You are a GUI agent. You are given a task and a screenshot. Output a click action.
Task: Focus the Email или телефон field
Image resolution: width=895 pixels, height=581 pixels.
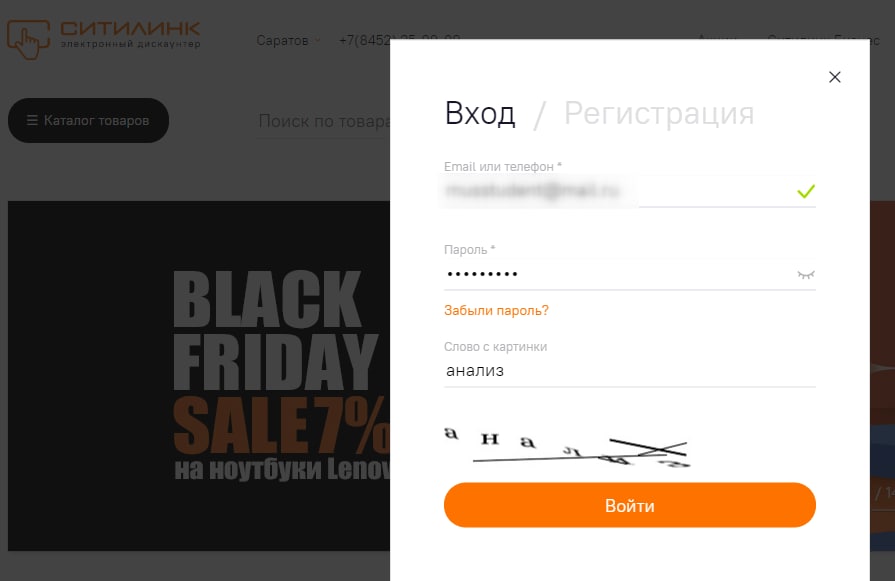630,191
